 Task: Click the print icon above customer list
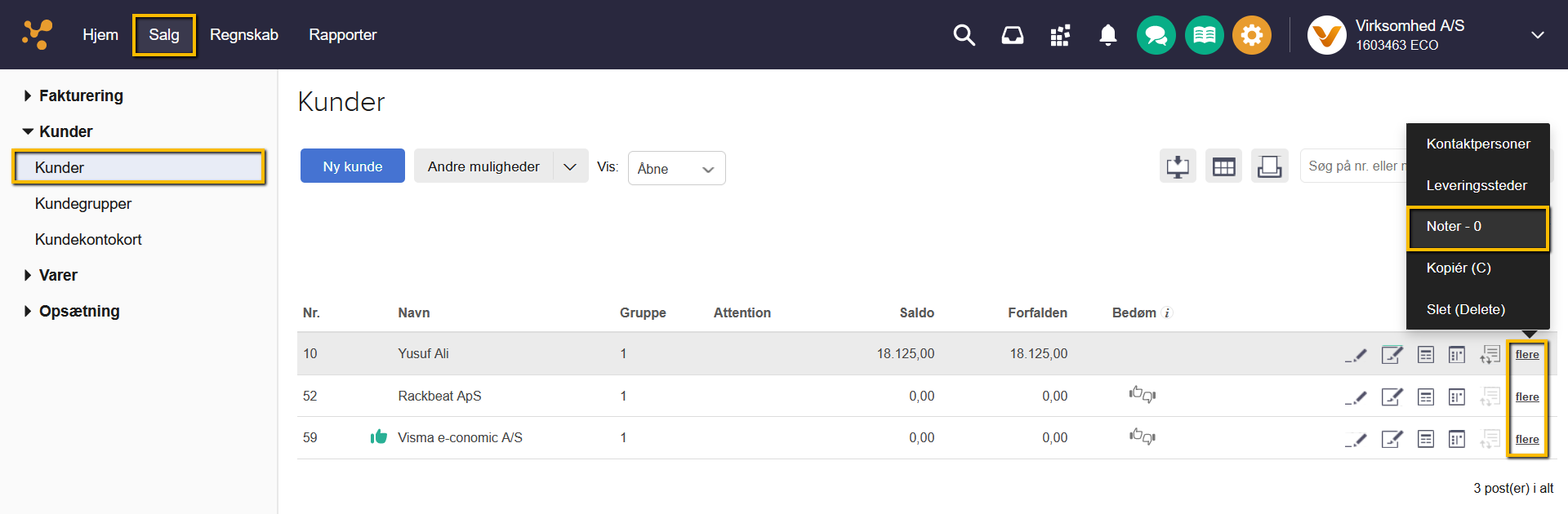[x=1269, y=166]
